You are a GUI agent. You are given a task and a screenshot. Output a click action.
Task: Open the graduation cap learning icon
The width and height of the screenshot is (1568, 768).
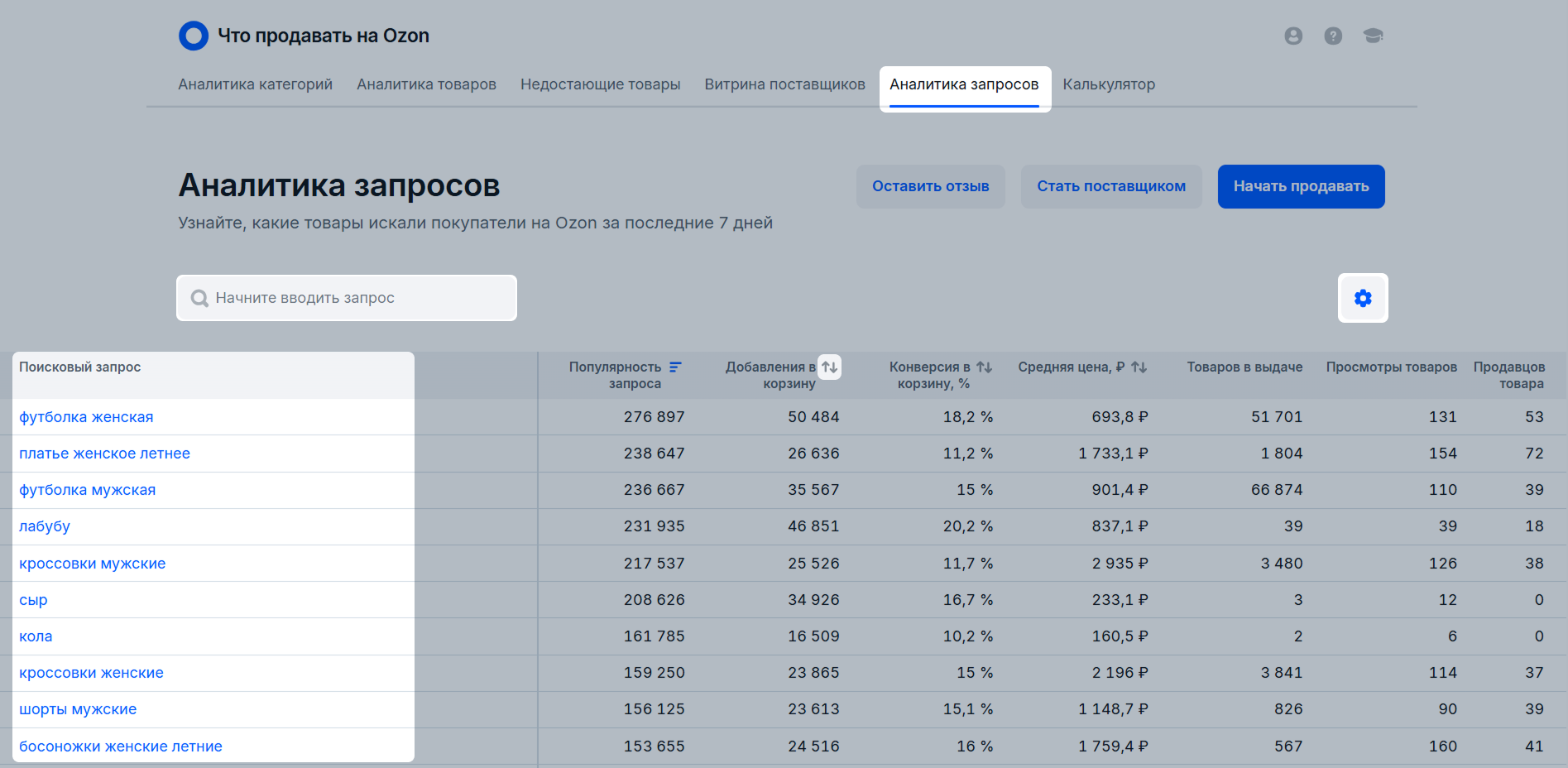(1373, 36)
